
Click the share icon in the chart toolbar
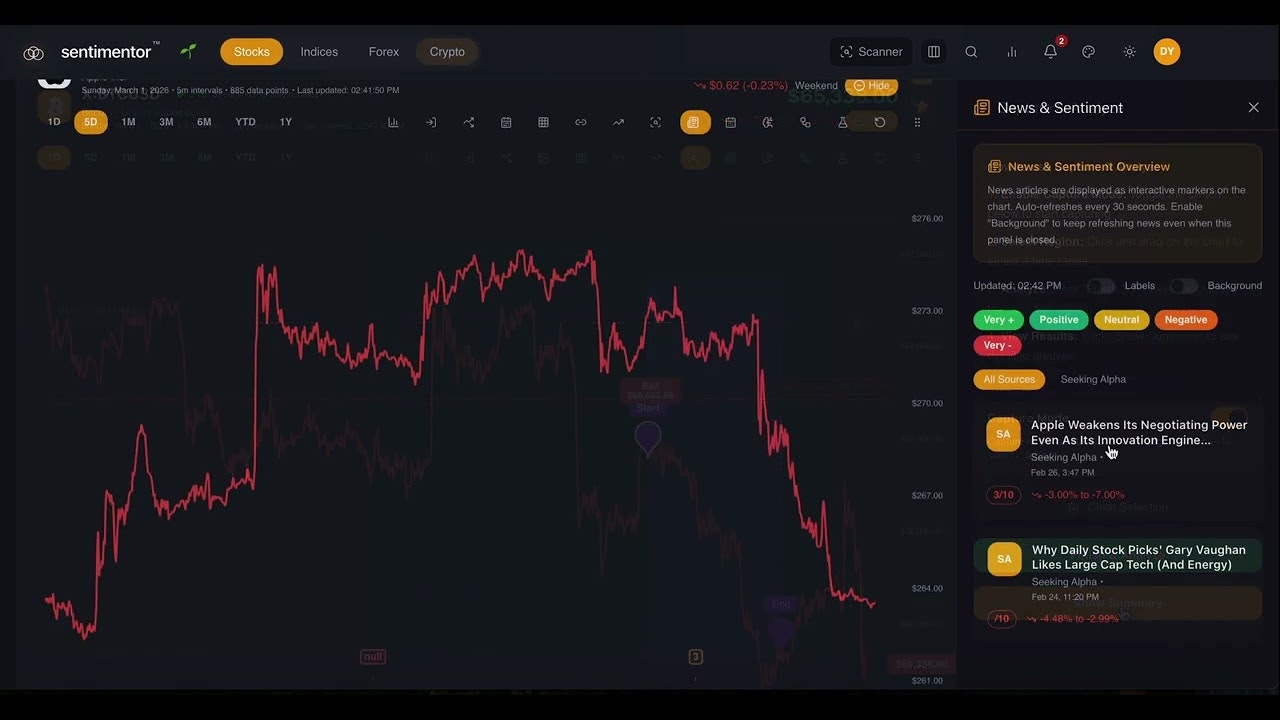pos(468,122)
